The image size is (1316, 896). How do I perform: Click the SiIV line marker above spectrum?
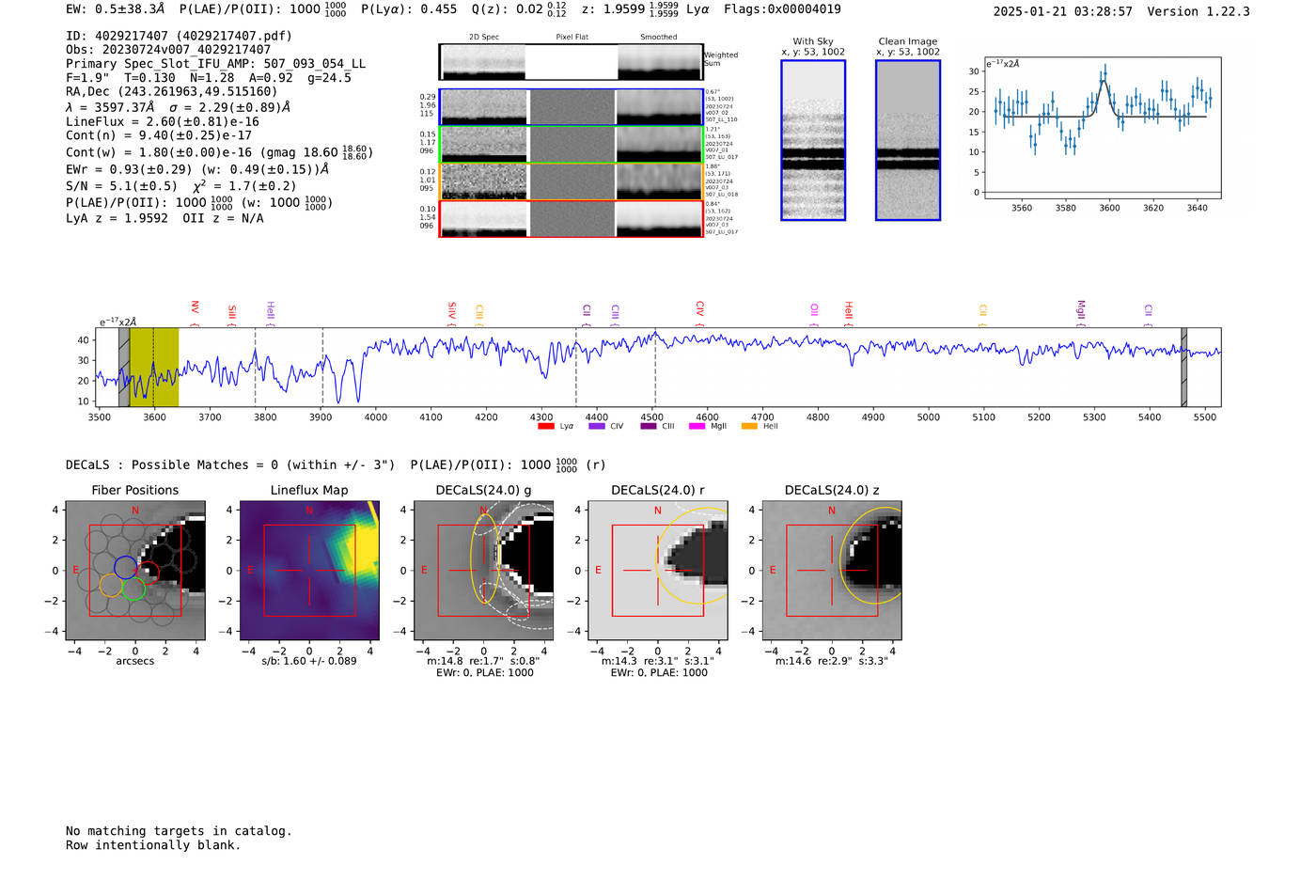452,313
